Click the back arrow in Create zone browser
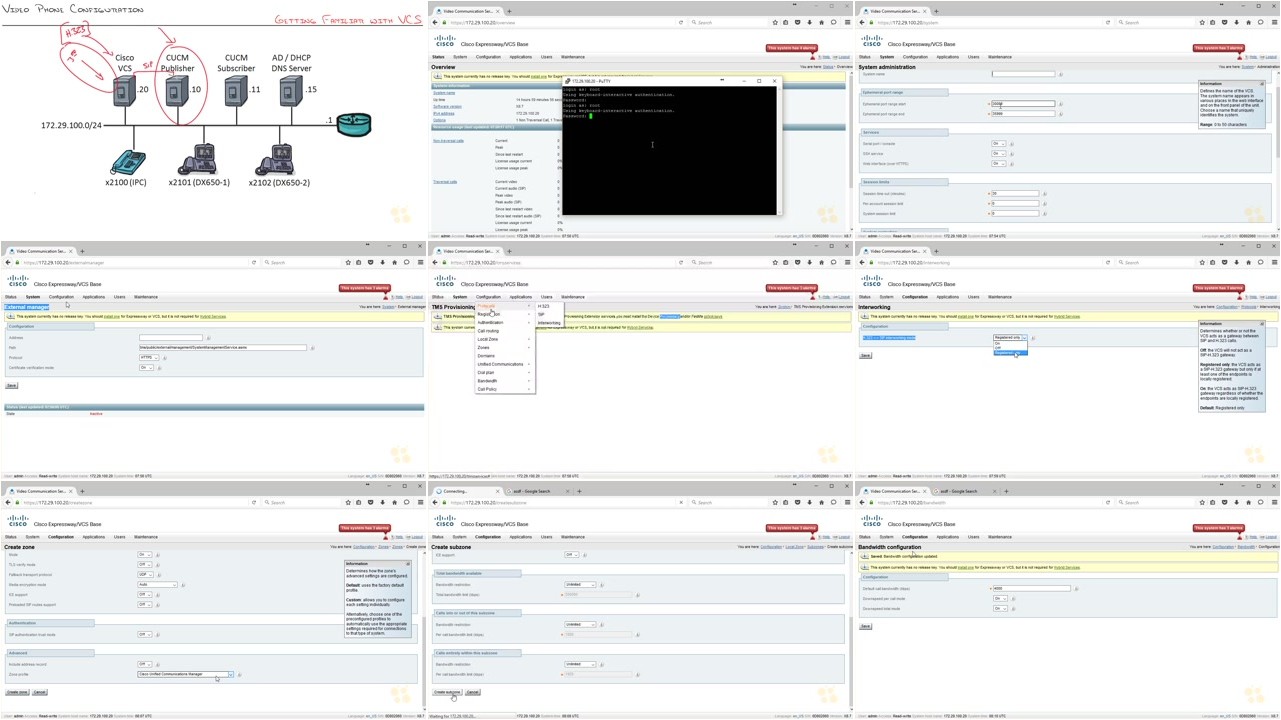The height and width of the screenshot is (720, 1281). [7, 502]
